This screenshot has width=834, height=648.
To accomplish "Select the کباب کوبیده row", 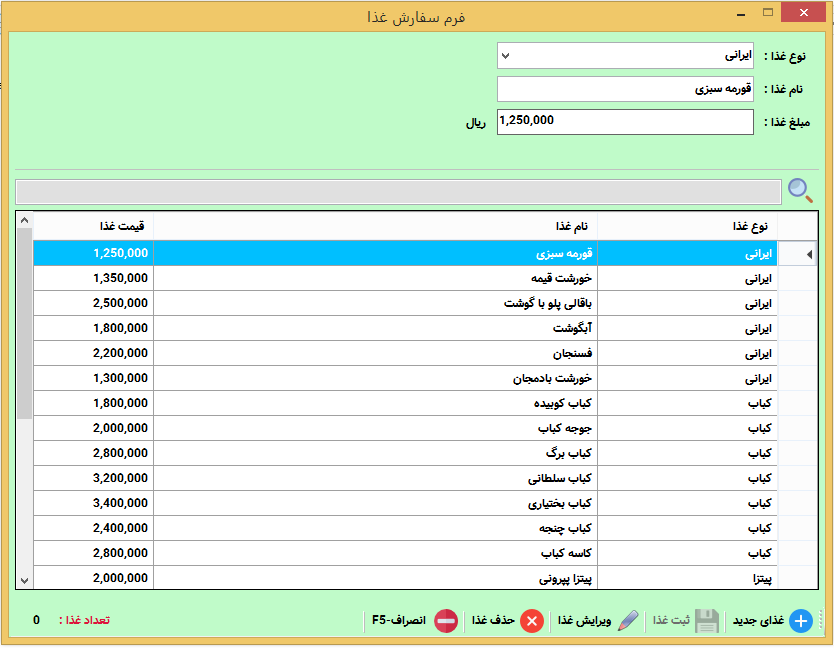I will tap(375, 404).
